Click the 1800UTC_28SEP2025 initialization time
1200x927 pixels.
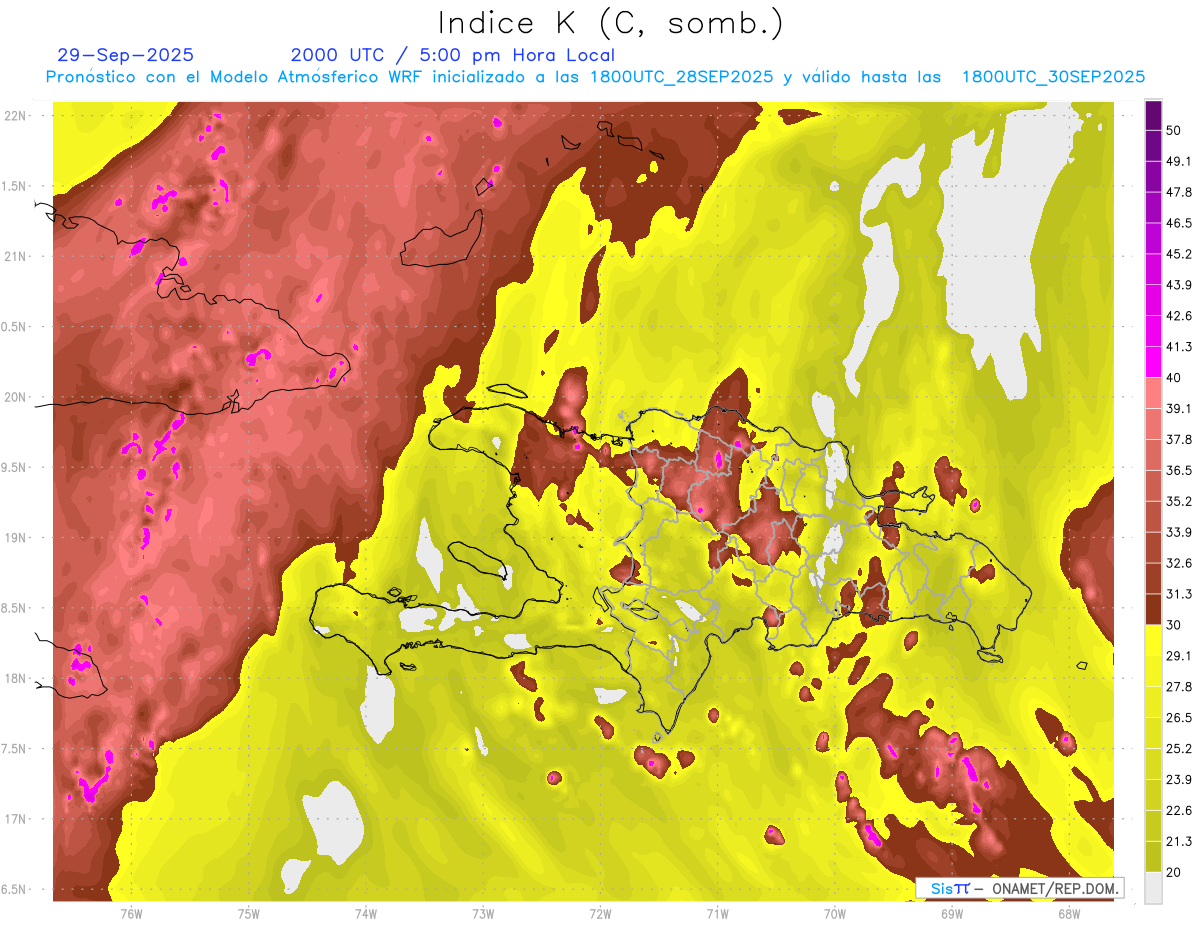(681, 77)
